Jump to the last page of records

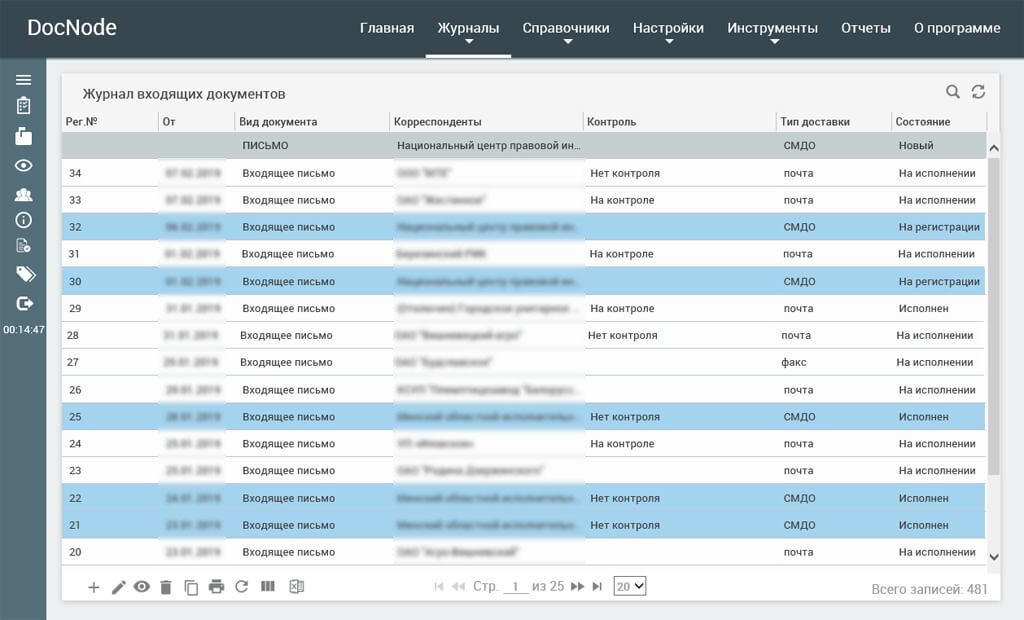click(597, 587)
